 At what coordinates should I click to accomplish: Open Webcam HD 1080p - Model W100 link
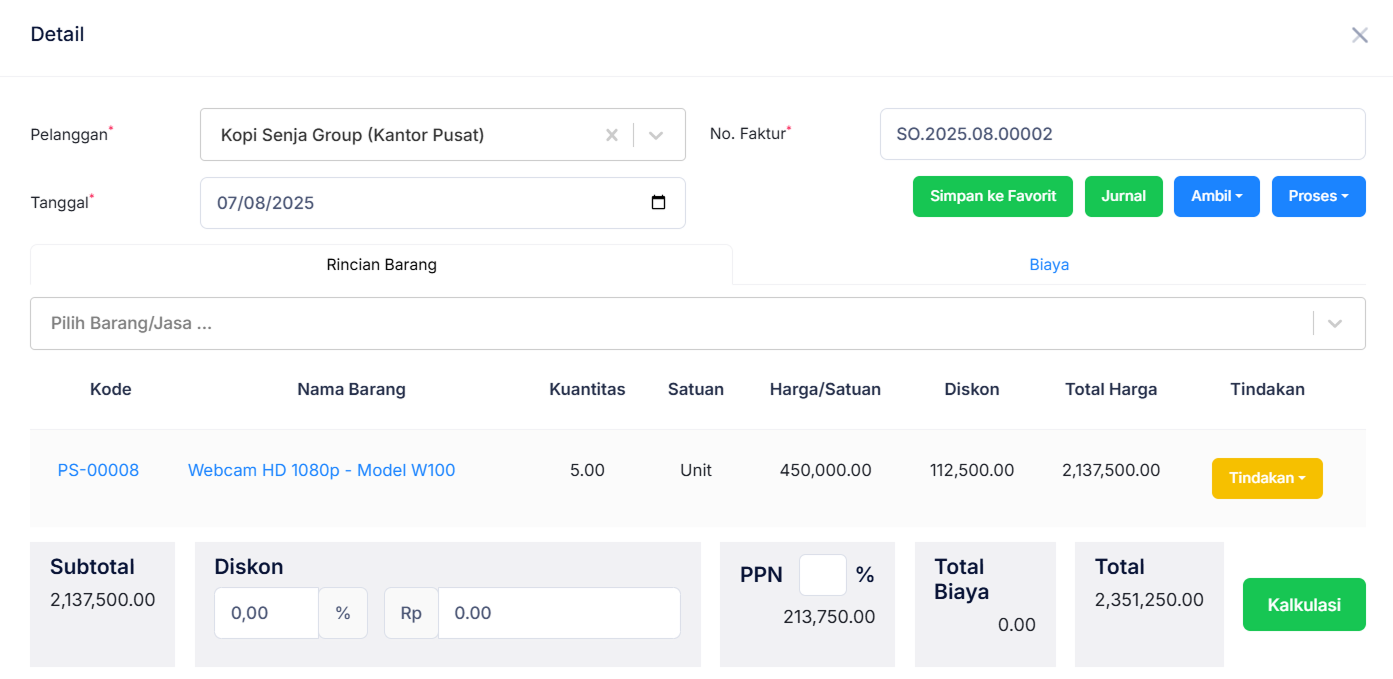tap(321, 470)
